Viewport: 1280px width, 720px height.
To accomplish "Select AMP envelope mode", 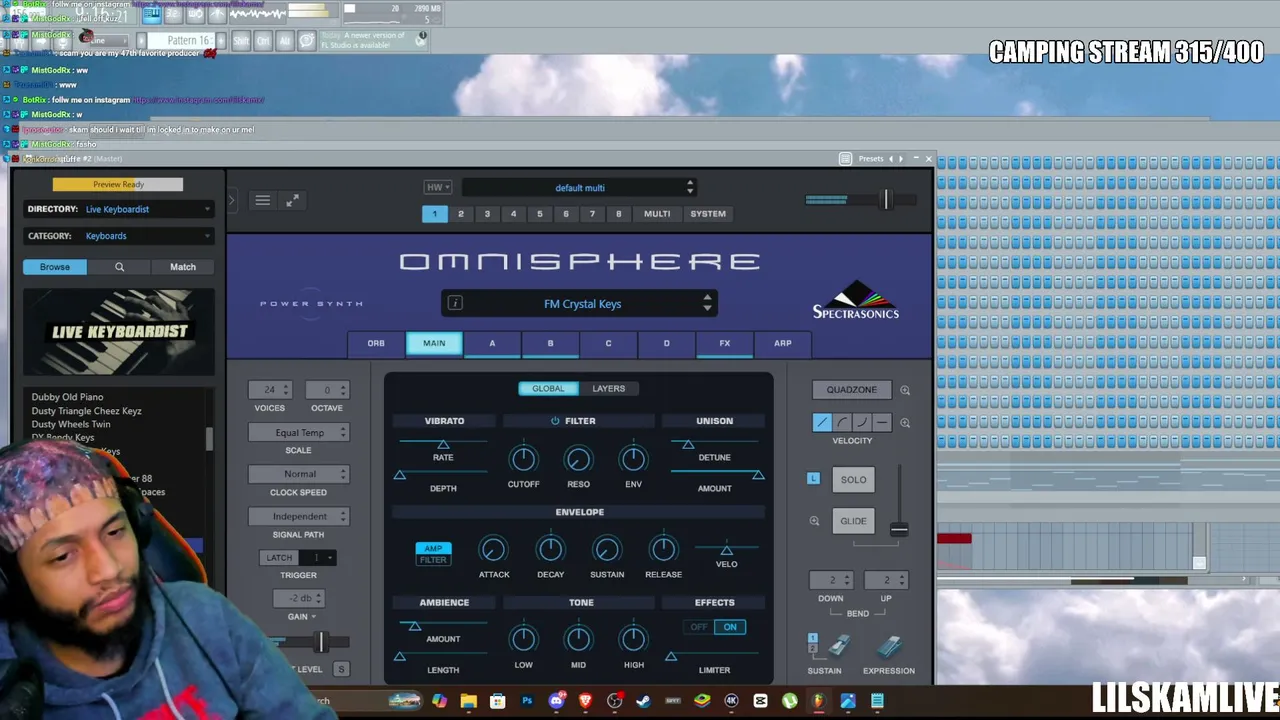I will click(x=433, y=548).
